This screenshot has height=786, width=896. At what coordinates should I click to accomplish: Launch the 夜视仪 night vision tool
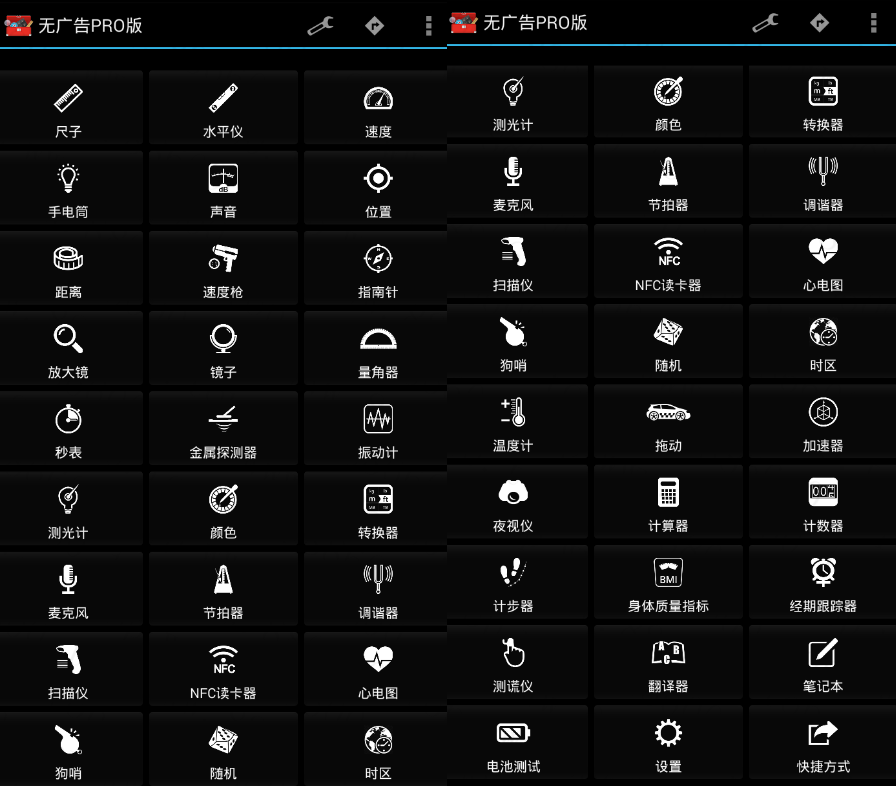(x=513, y=502)
